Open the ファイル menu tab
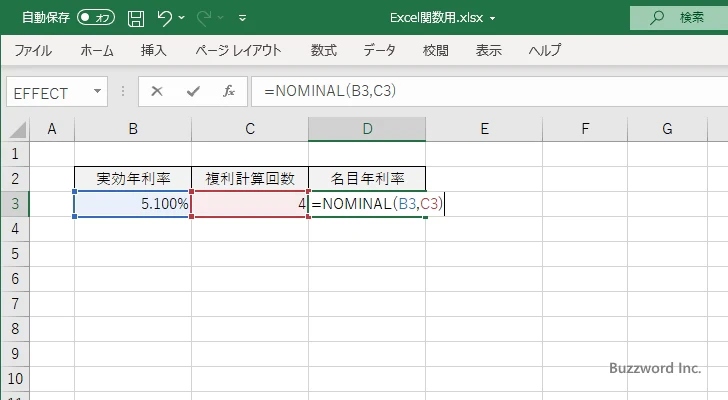The image size is (728, 400). coord(33,50)
